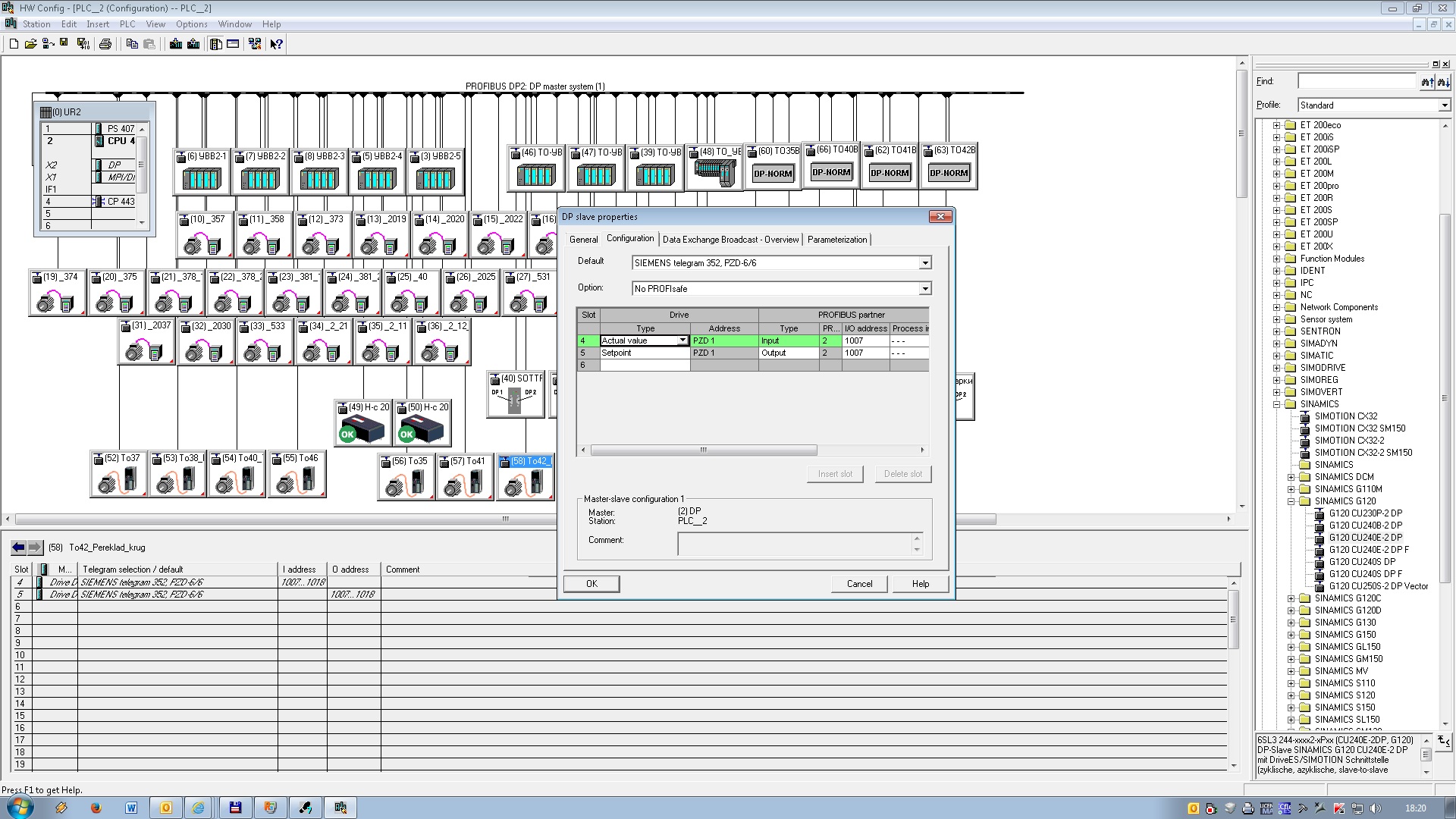The height and width of the screenshot is (819, 1456).
Task: Expand the SIMATIC catalog folder
Action: click(x=1276, y=356)
